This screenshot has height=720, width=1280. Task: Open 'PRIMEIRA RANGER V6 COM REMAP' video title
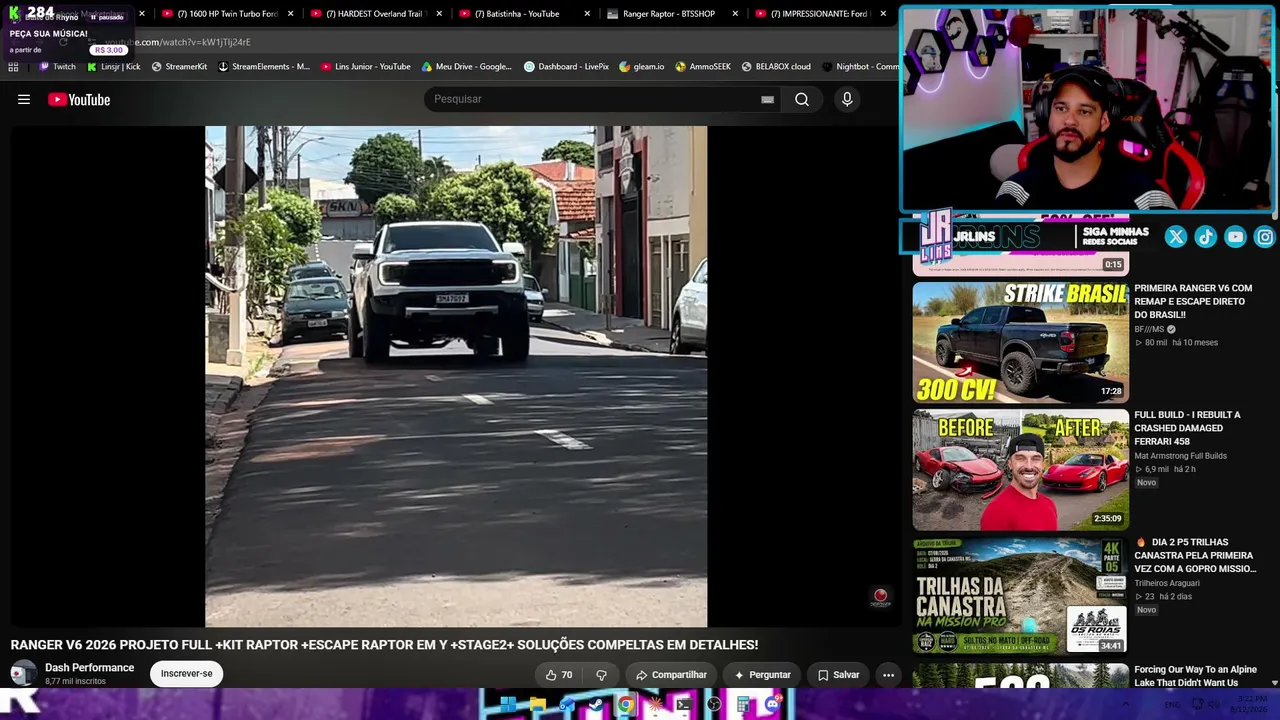(x=1193, y=301)
